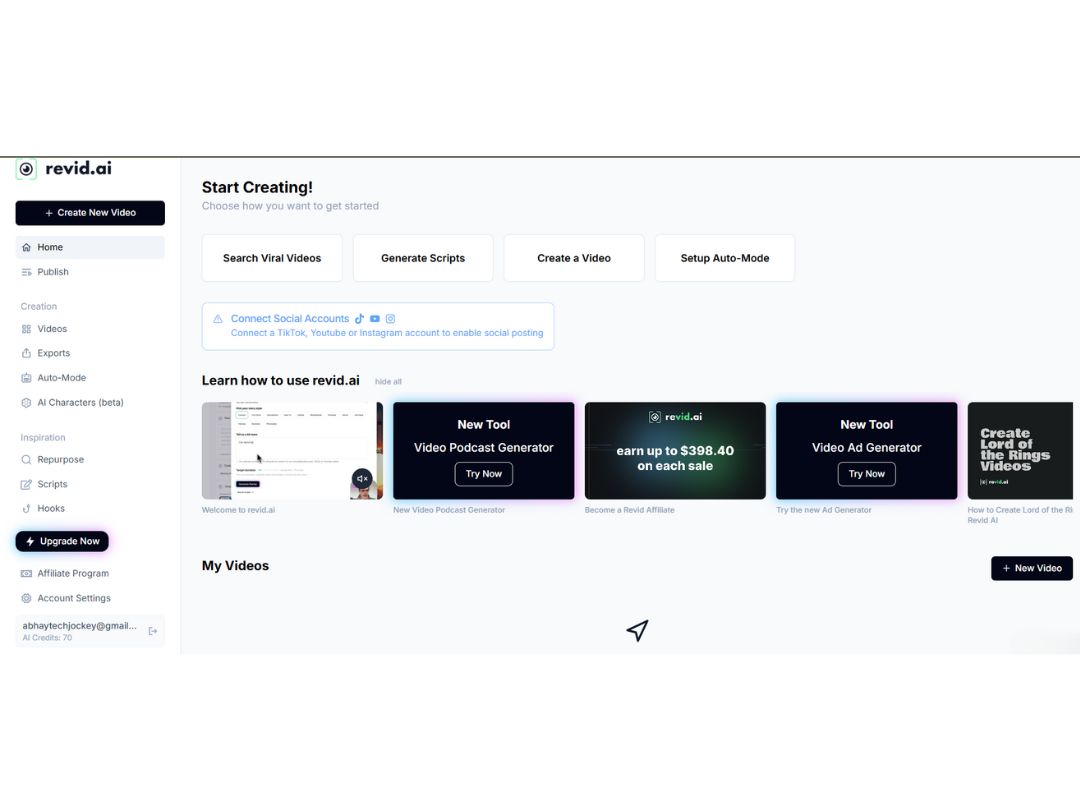The image size is (1080, 810).
Task: Click the New Video Podcast Generator caption
Action: (x=449, y=510)
